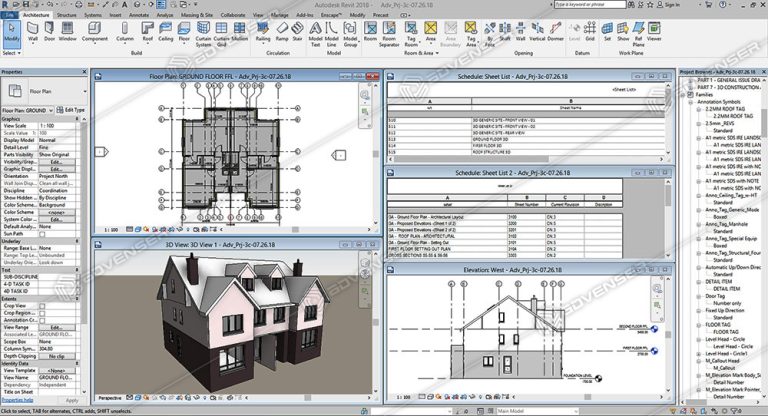768x416 pixels.
Task: Select the Roof tool
Action: tap(147, 31)
